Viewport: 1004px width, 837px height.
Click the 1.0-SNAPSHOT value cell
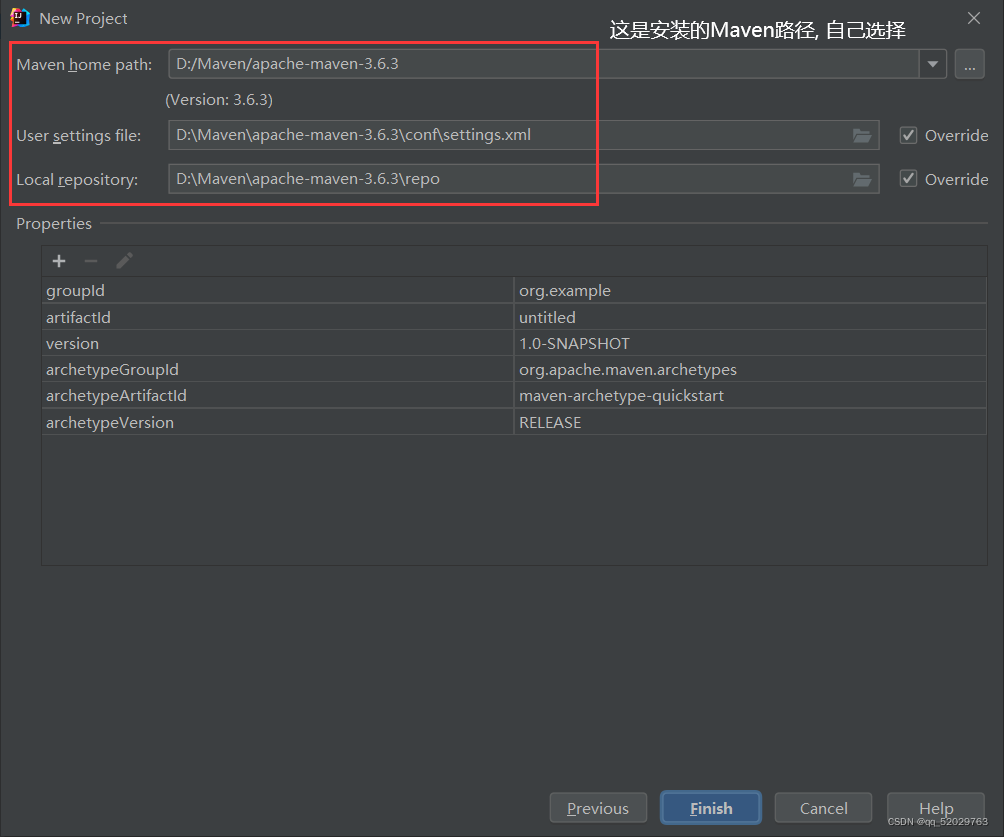pyautogui.click(x=750, y=343)
